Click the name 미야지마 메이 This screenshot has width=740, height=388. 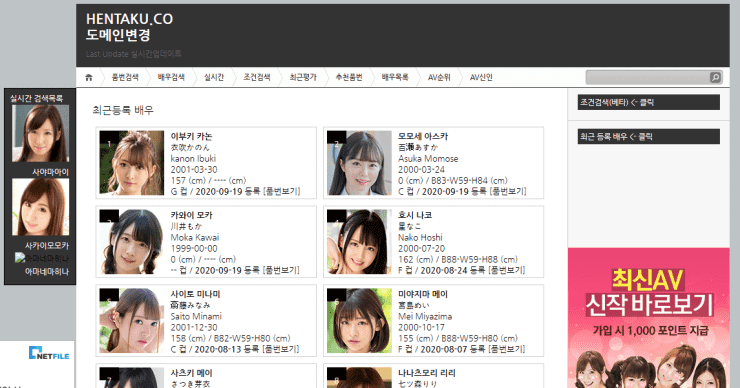[x=422, y=294]
